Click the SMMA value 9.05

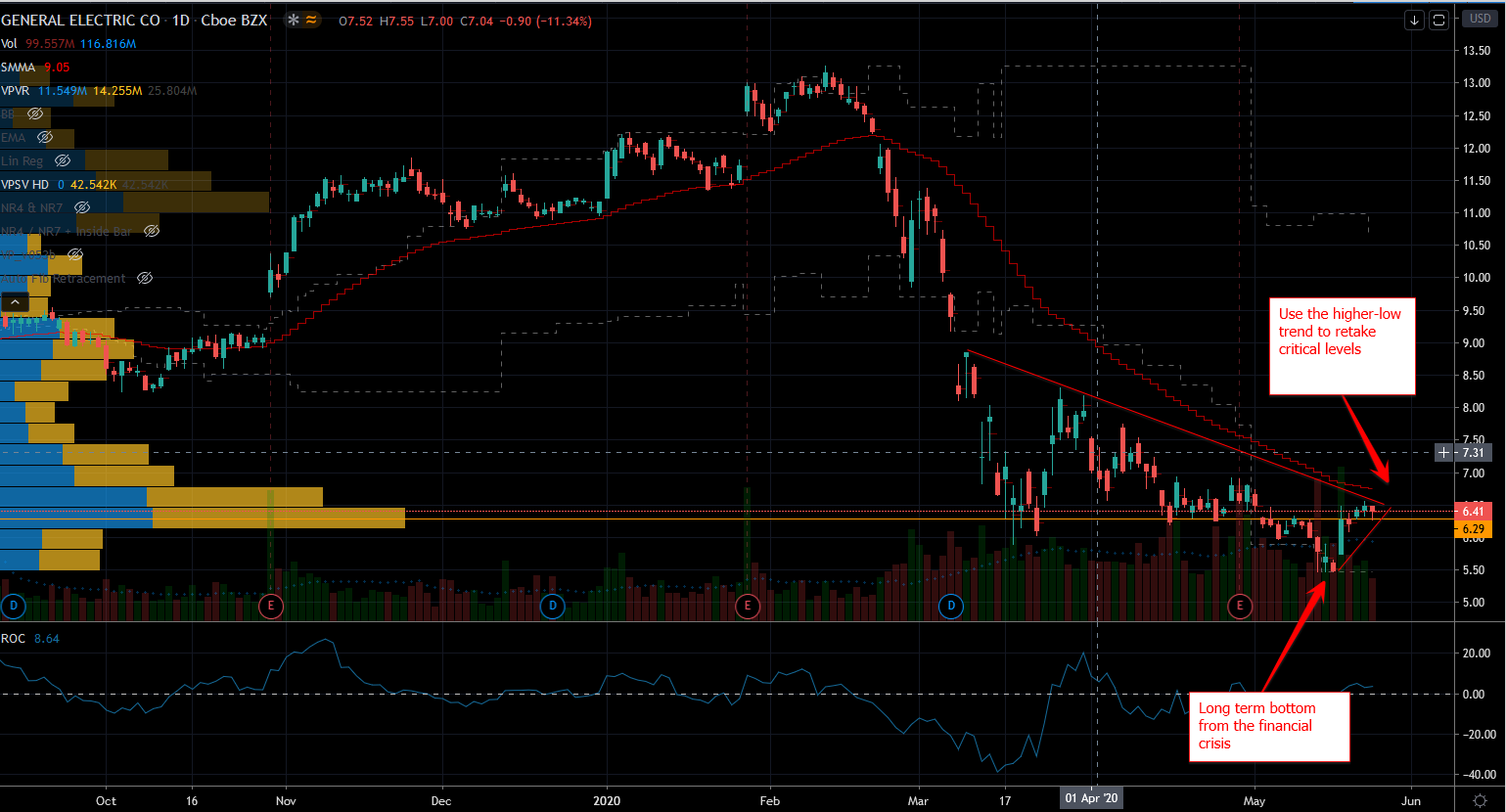pos(57,68)
